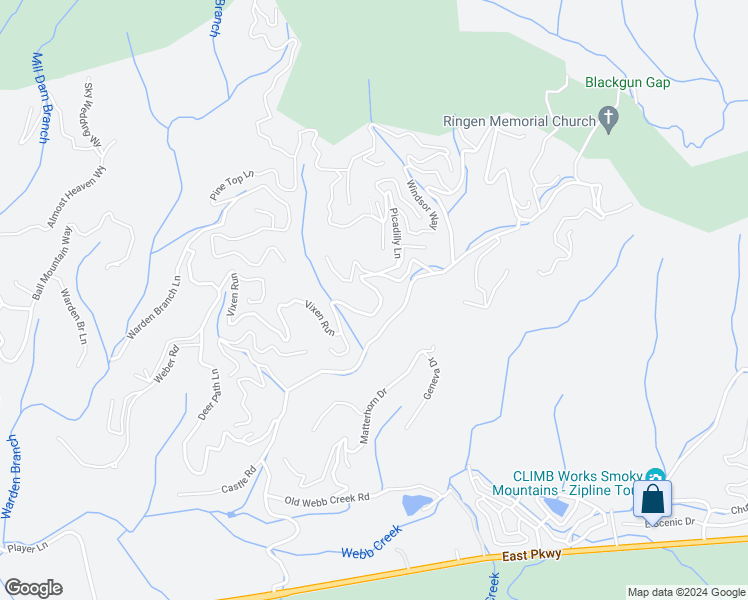Select the Warden Branch Ln label

point(154,307)
